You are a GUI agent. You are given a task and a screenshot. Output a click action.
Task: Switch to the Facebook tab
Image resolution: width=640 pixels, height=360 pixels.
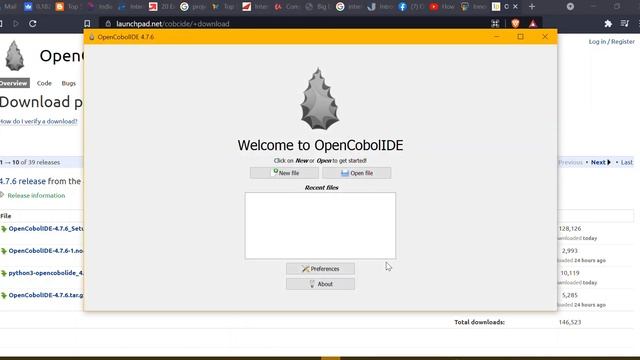click(411, 7)
